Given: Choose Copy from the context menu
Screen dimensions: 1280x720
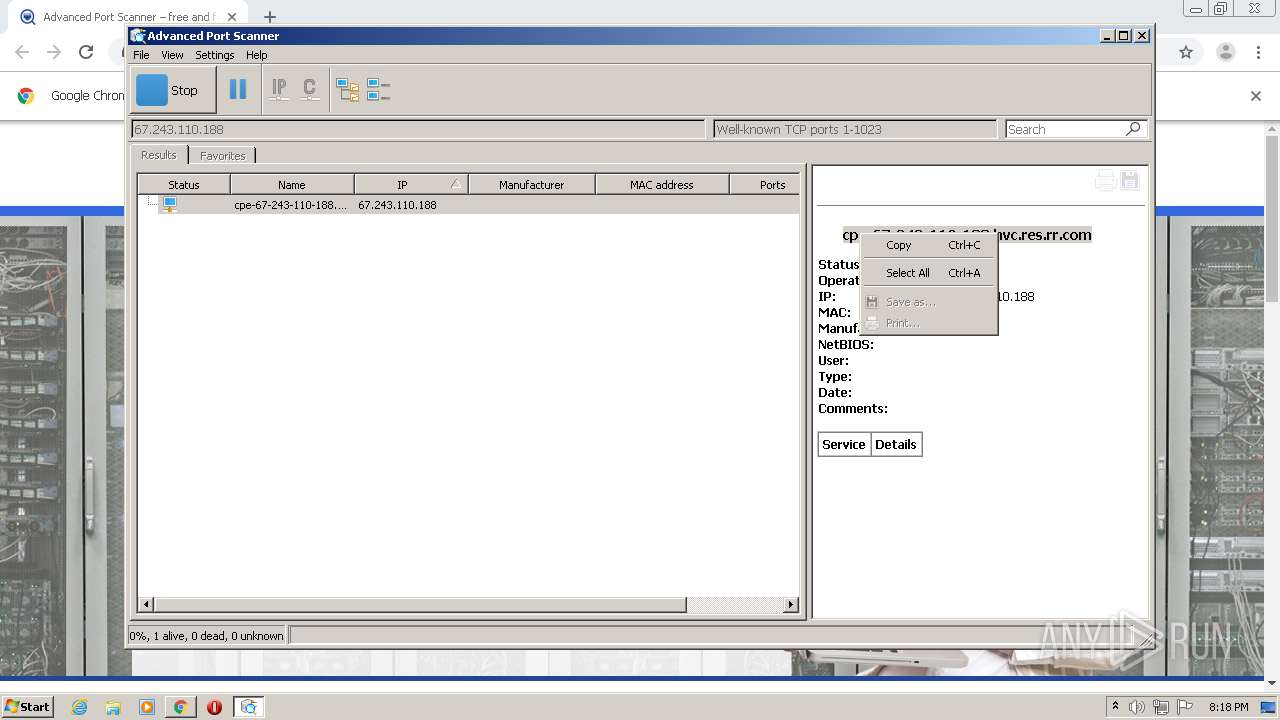Looking at the screenshot, I should (929, 245).
